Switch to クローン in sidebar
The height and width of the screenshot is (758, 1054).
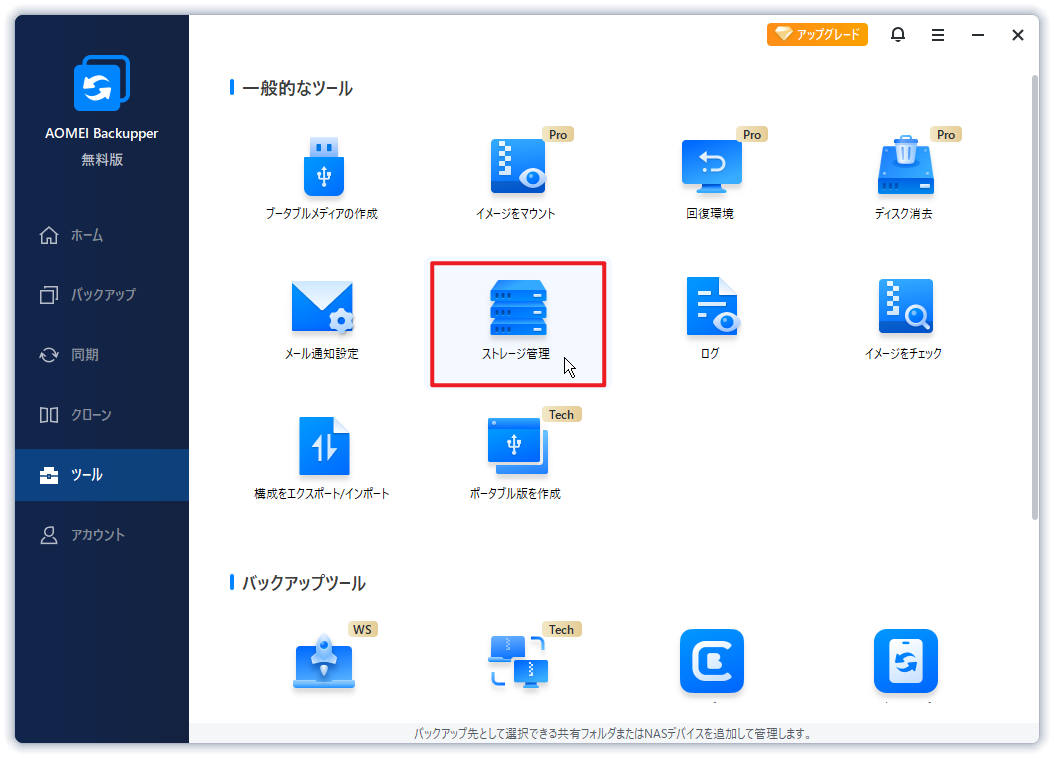[x=102, y=415]
